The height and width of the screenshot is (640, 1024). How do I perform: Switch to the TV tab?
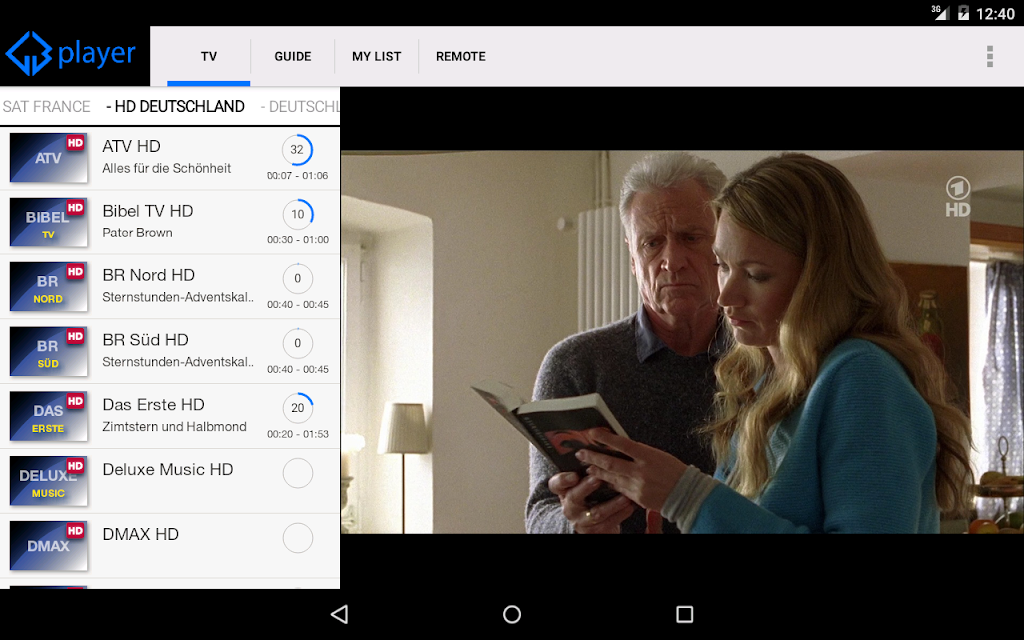pos(209,56)
